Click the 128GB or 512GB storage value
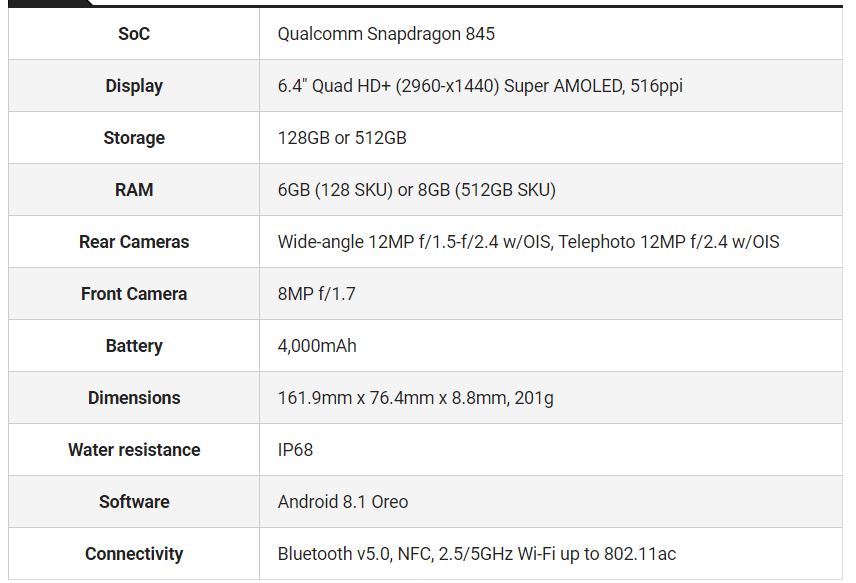Viewport: 856px width, 583px height. click(x=342, y=138)
